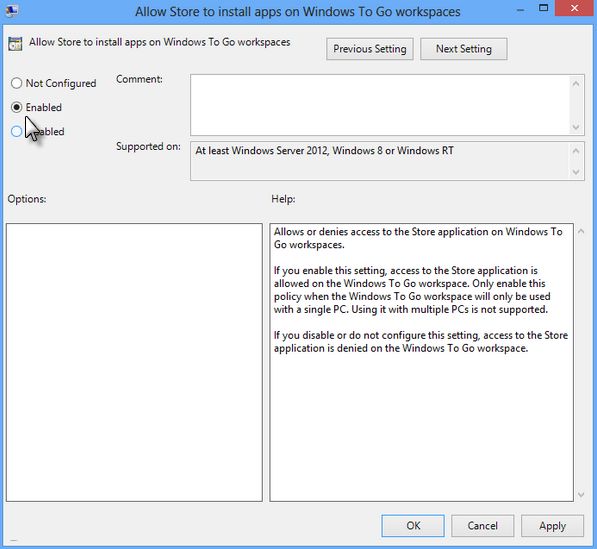Click the Options list box
Image resolution: width=597 pixels, height=549 pixels.
click(134, 362)
